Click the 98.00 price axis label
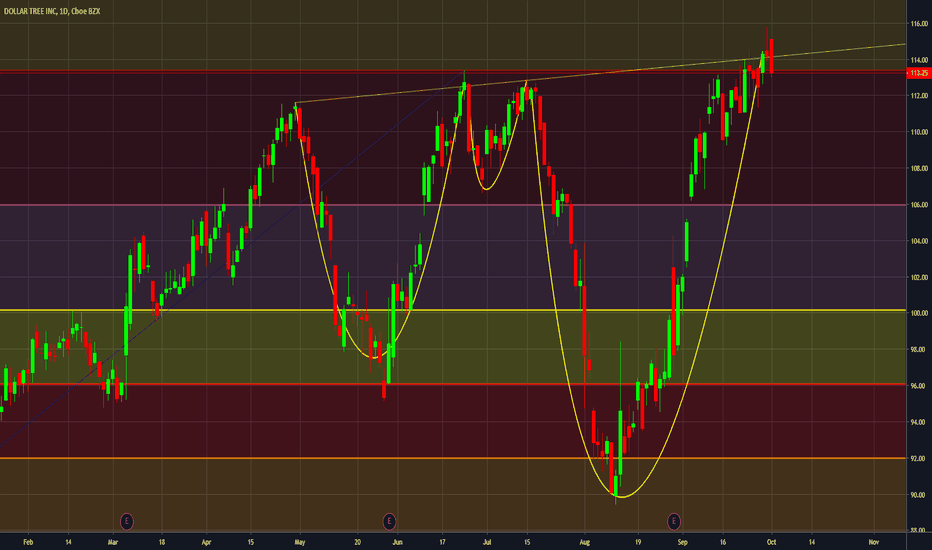 pos(919,350)
